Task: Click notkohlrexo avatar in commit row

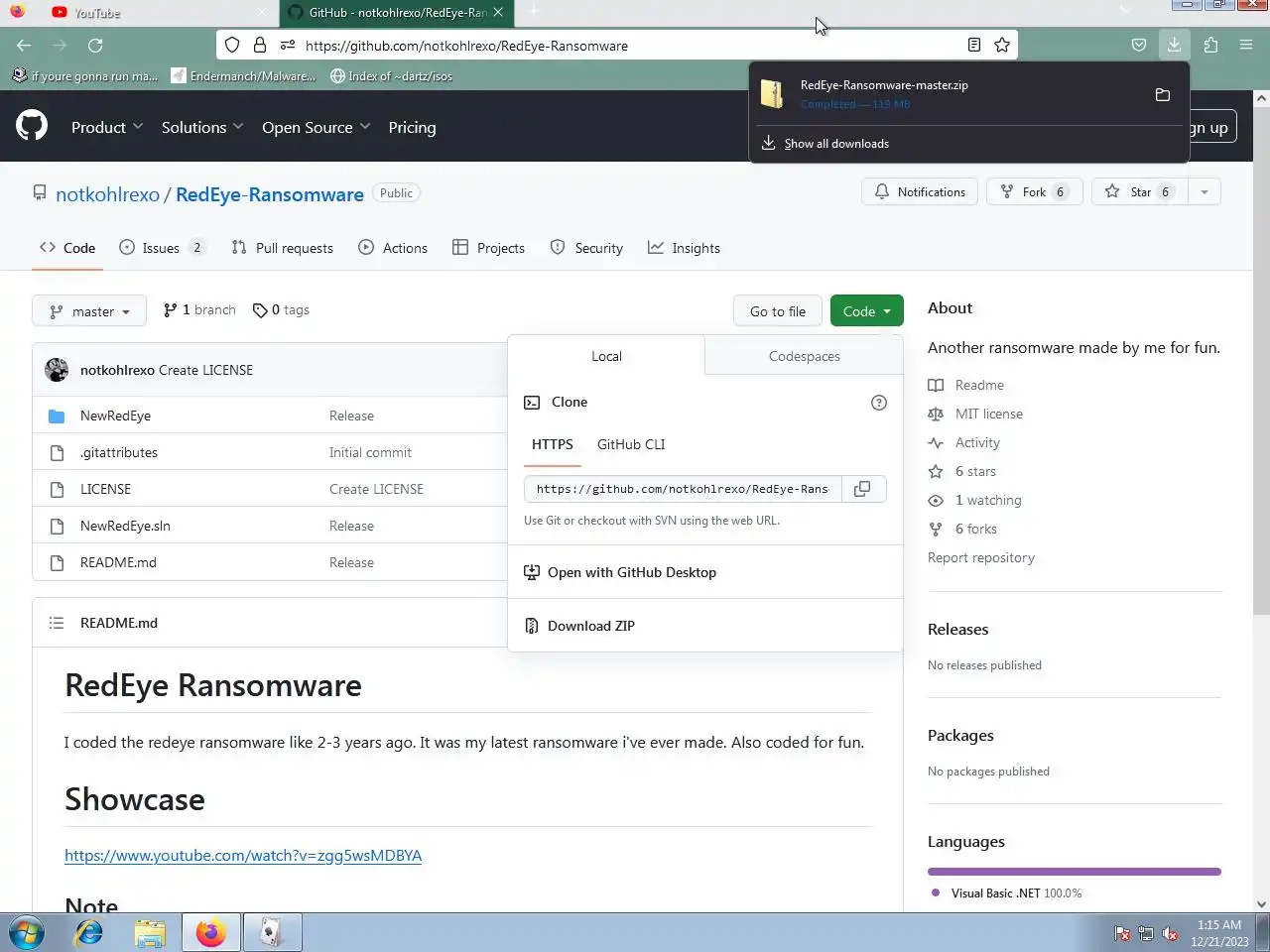Action: [x=57, y=370]
